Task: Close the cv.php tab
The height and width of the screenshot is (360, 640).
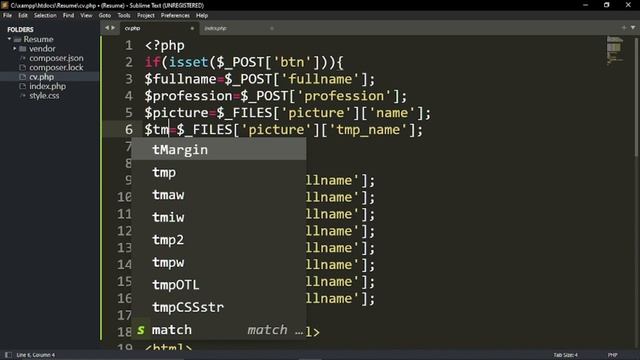Action: click(x=192, y=29)
